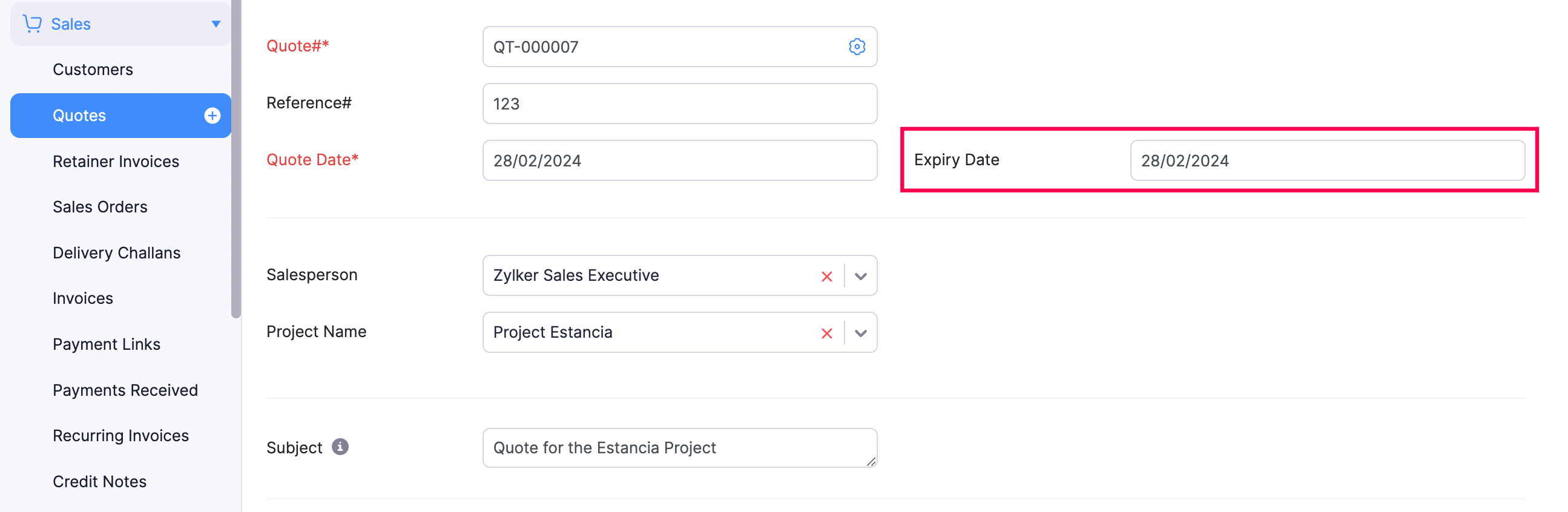Click the info icon next to Subject

(340, 446)
